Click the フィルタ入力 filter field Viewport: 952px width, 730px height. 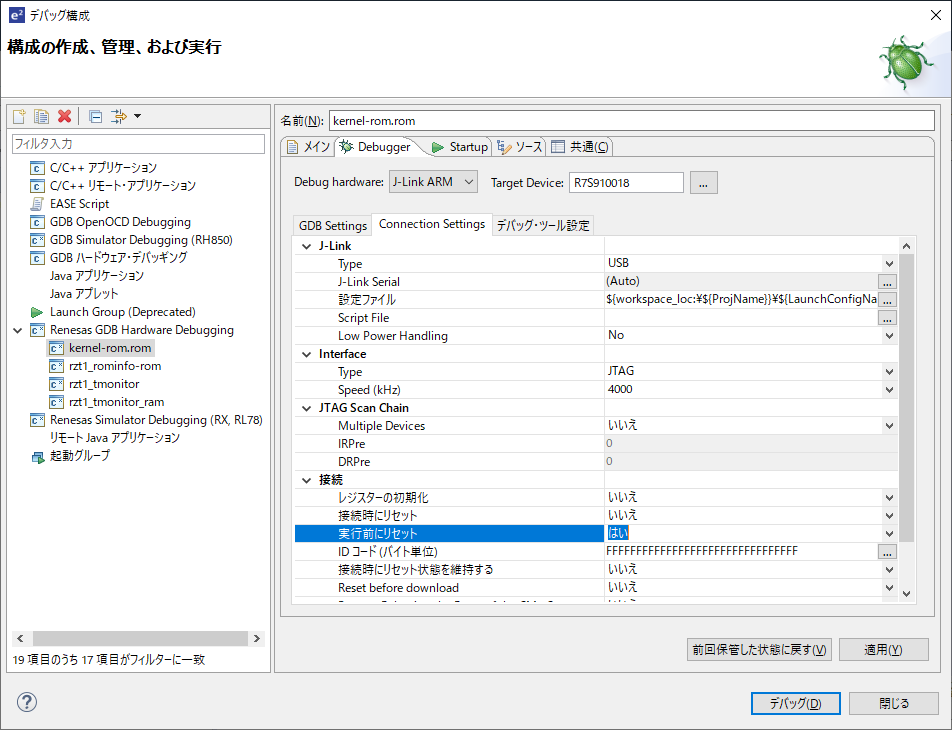(x=138, y=144)
